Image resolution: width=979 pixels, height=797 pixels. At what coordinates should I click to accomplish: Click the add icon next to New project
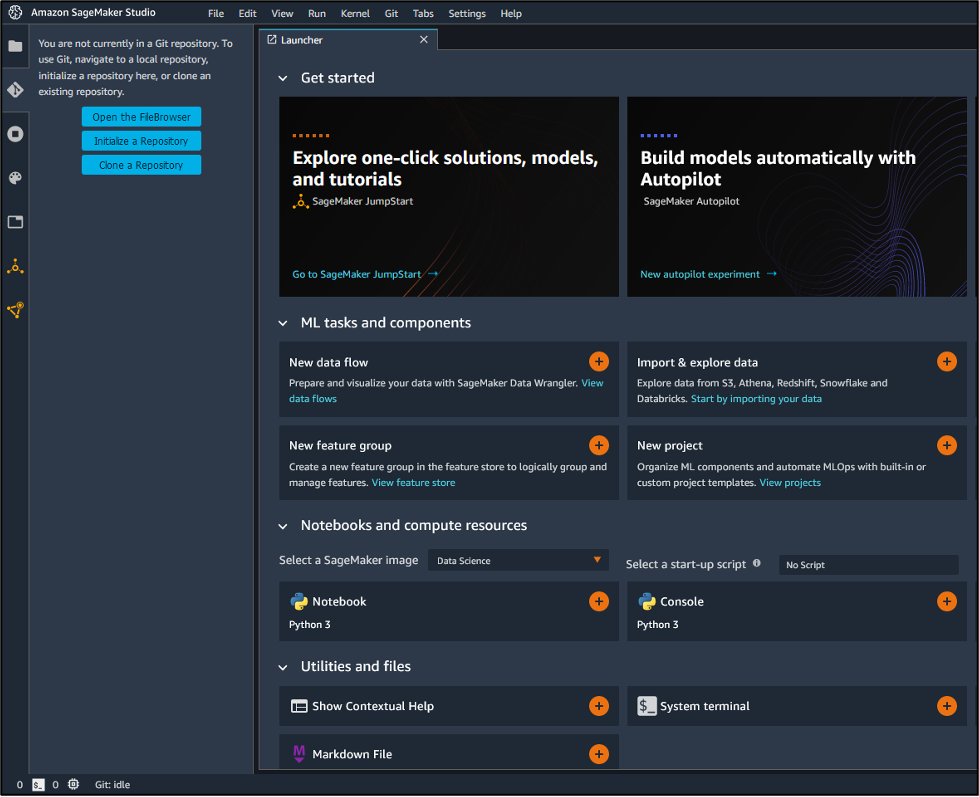click(946, 445)
